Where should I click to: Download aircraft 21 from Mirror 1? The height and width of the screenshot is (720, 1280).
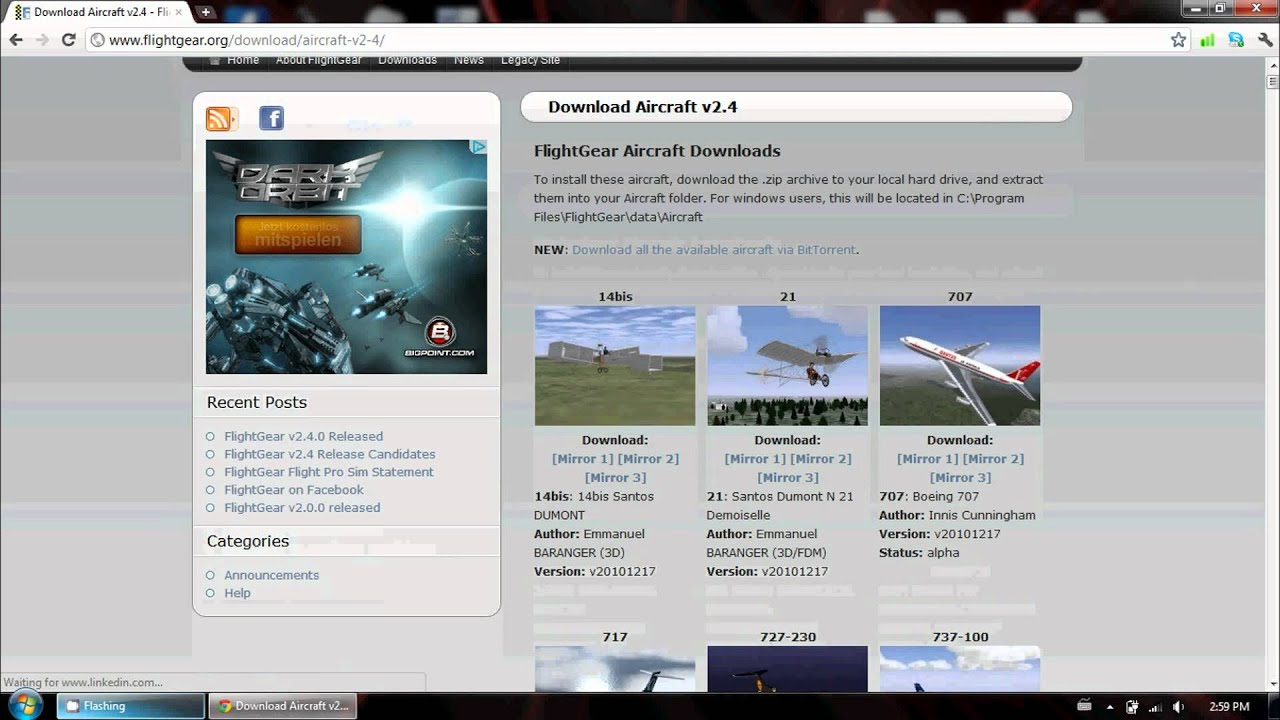[x=755, y=459]
